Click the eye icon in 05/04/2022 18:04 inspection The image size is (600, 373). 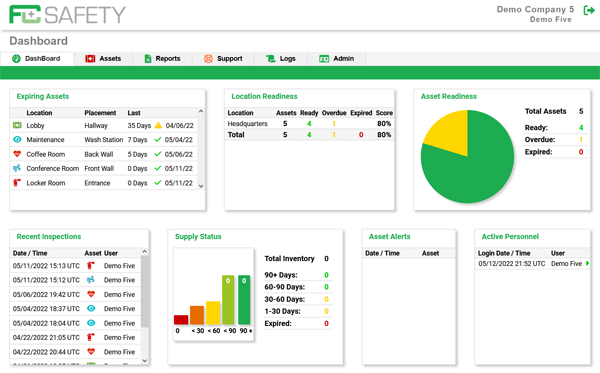(91, 323)
